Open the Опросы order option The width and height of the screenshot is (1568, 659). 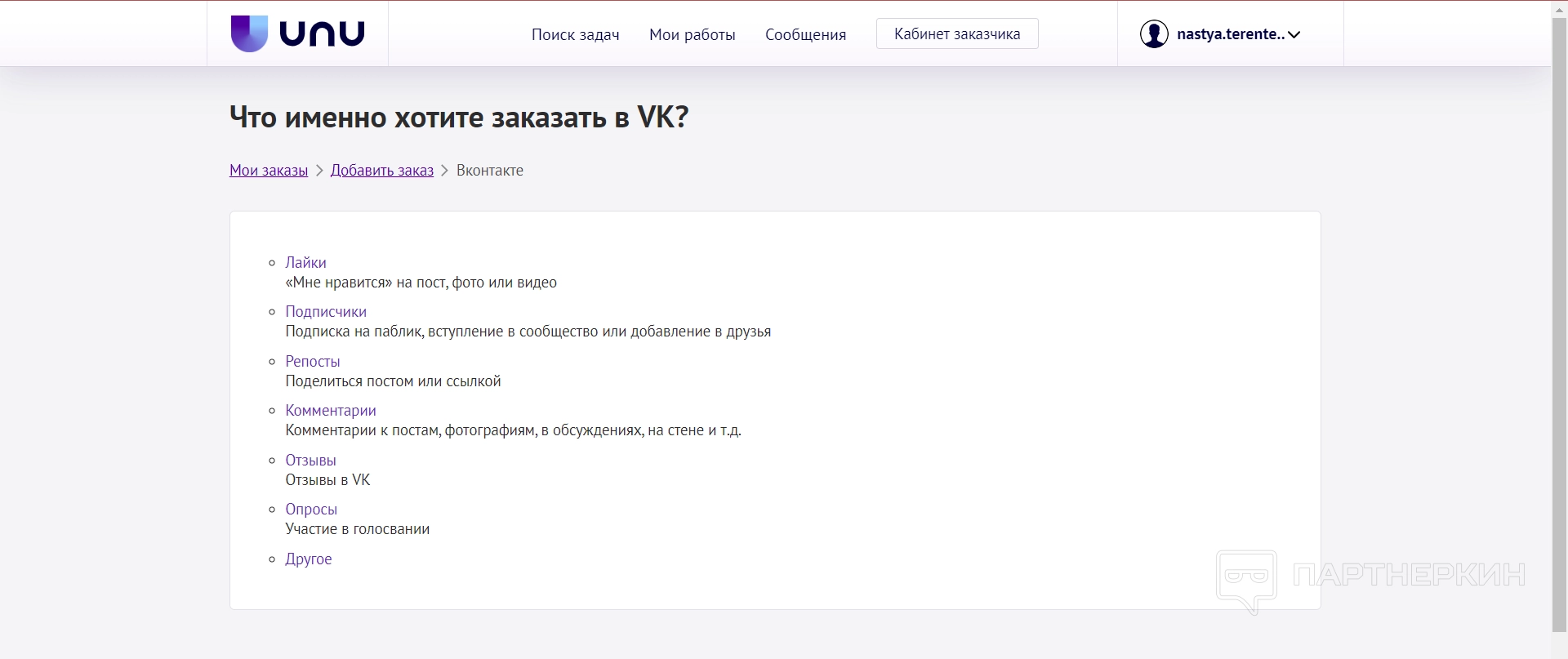point(311,509)
